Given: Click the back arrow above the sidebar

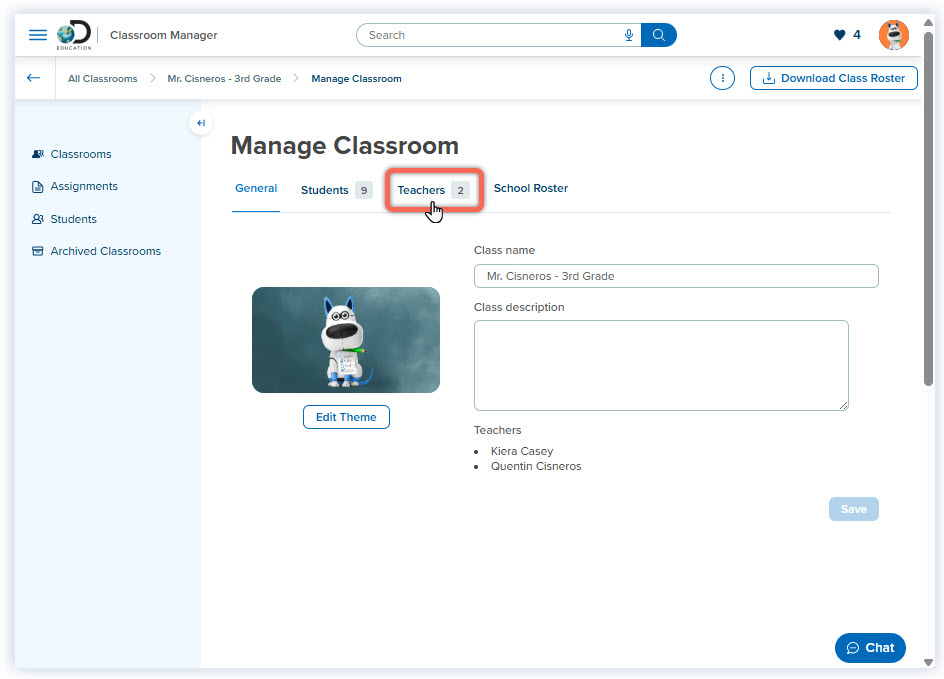Looking at the screenshot, I should [33, 77].
